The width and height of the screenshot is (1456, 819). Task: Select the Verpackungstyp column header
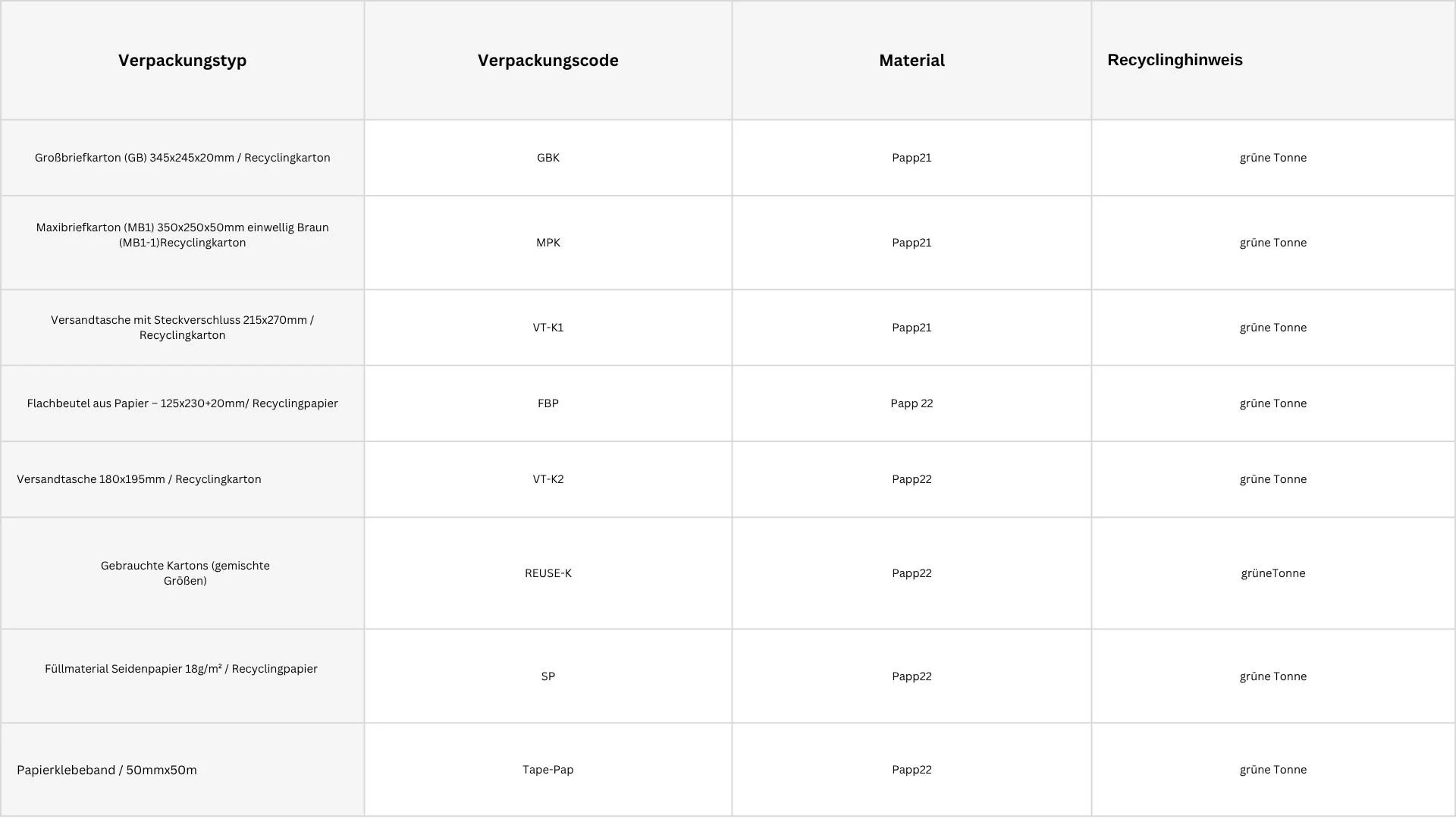[x=182, y=60]
